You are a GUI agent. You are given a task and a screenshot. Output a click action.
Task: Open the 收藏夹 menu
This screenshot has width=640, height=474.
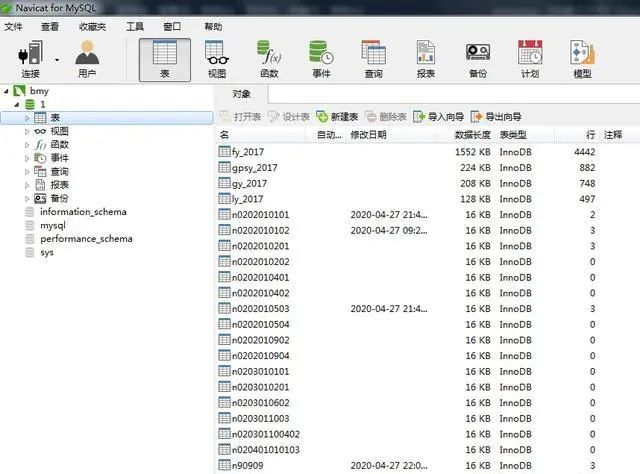click(x=93, y=27)
